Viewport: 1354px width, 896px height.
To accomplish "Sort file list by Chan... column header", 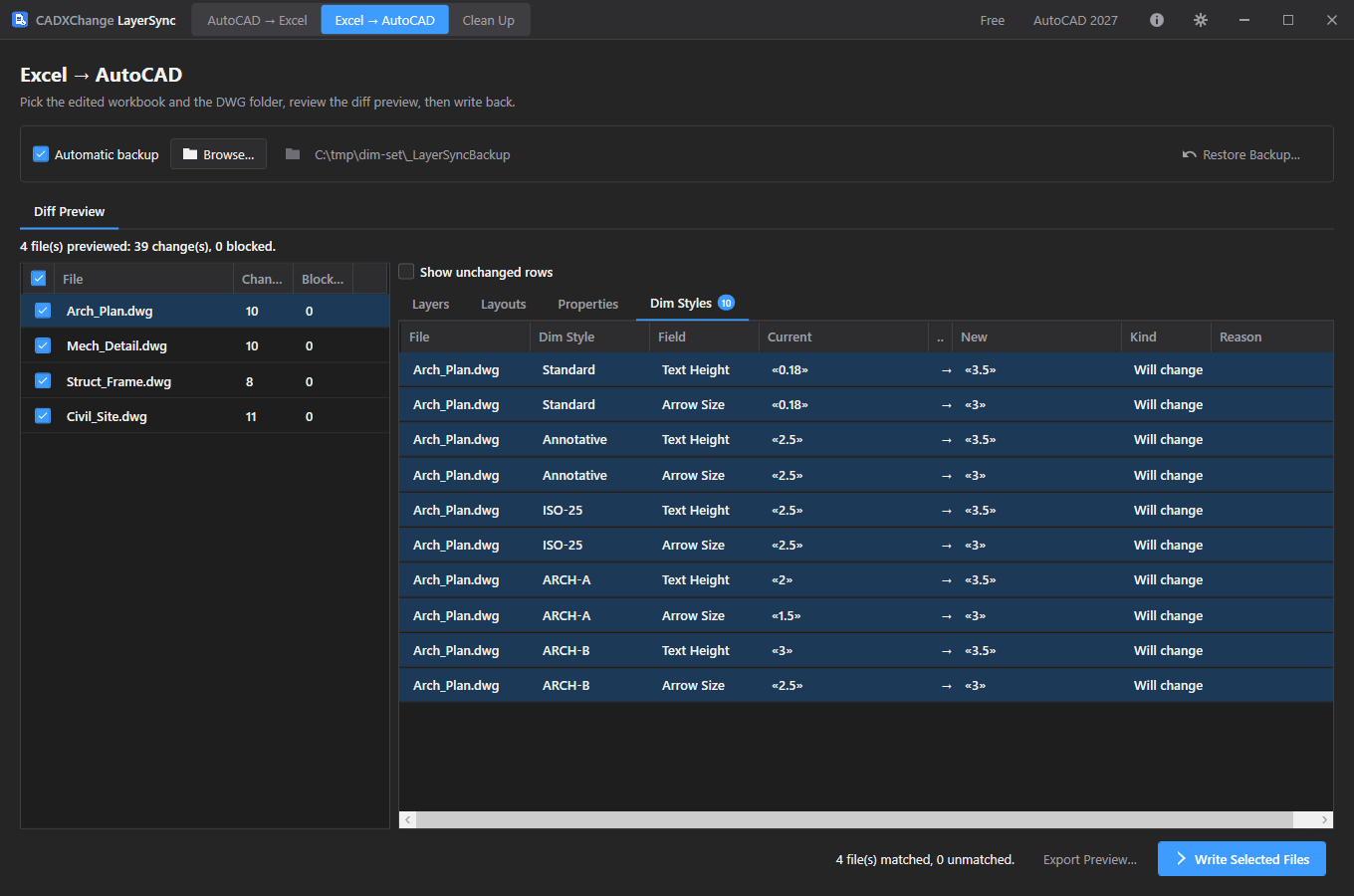I will [263, 279].
